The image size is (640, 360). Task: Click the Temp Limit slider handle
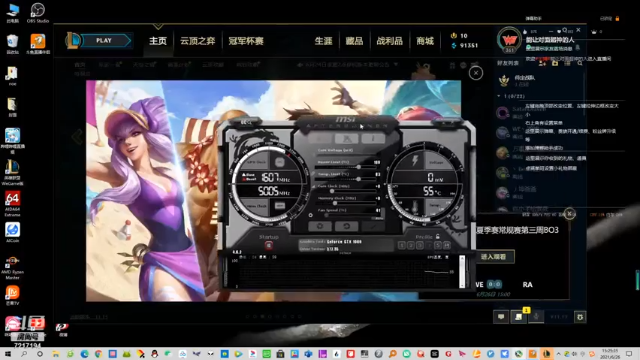(359, 179)
